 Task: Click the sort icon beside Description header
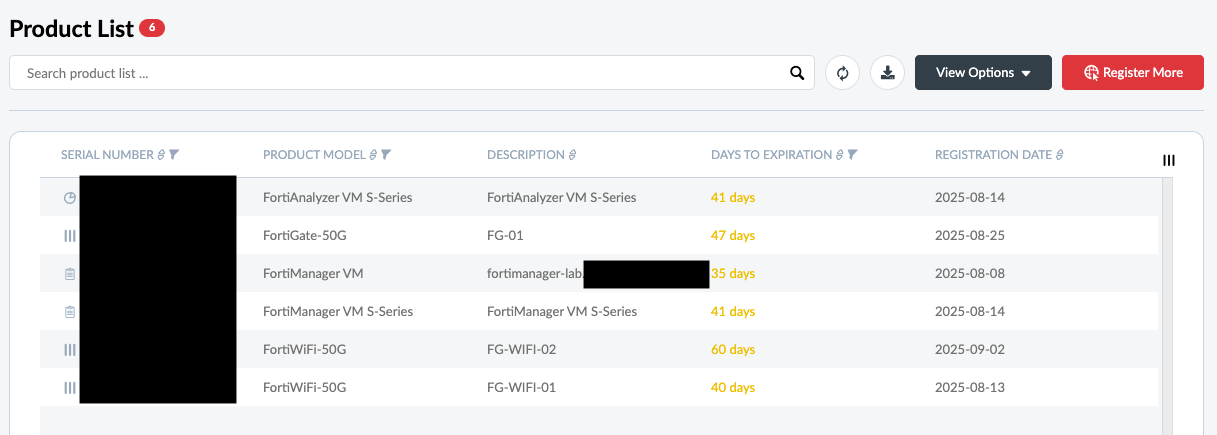click(x=572, y=155)
